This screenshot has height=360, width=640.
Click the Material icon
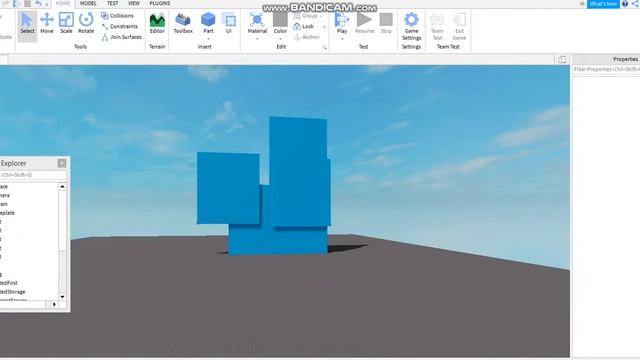tap(257, 20)
